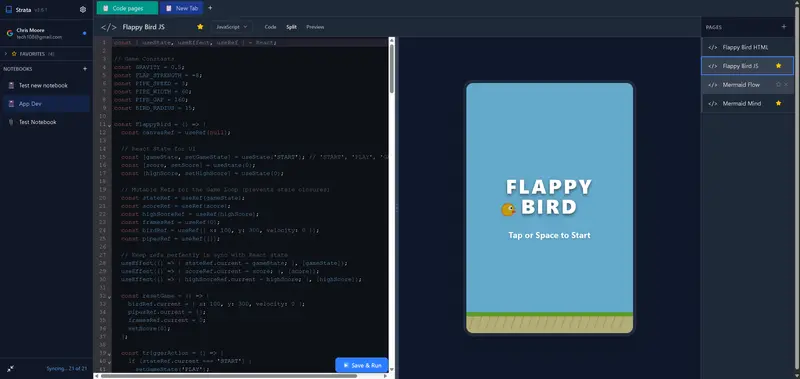Viewport: 800px width, 379px height.
Task: Switch to the Code pages tab
Action: [128, 8]
